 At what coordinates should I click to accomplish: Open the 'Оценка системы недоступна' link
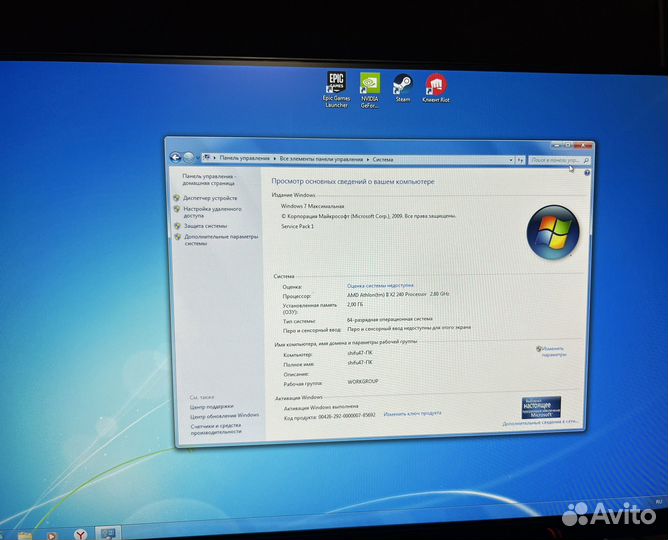pyautogui.click(x=380, y=285)
